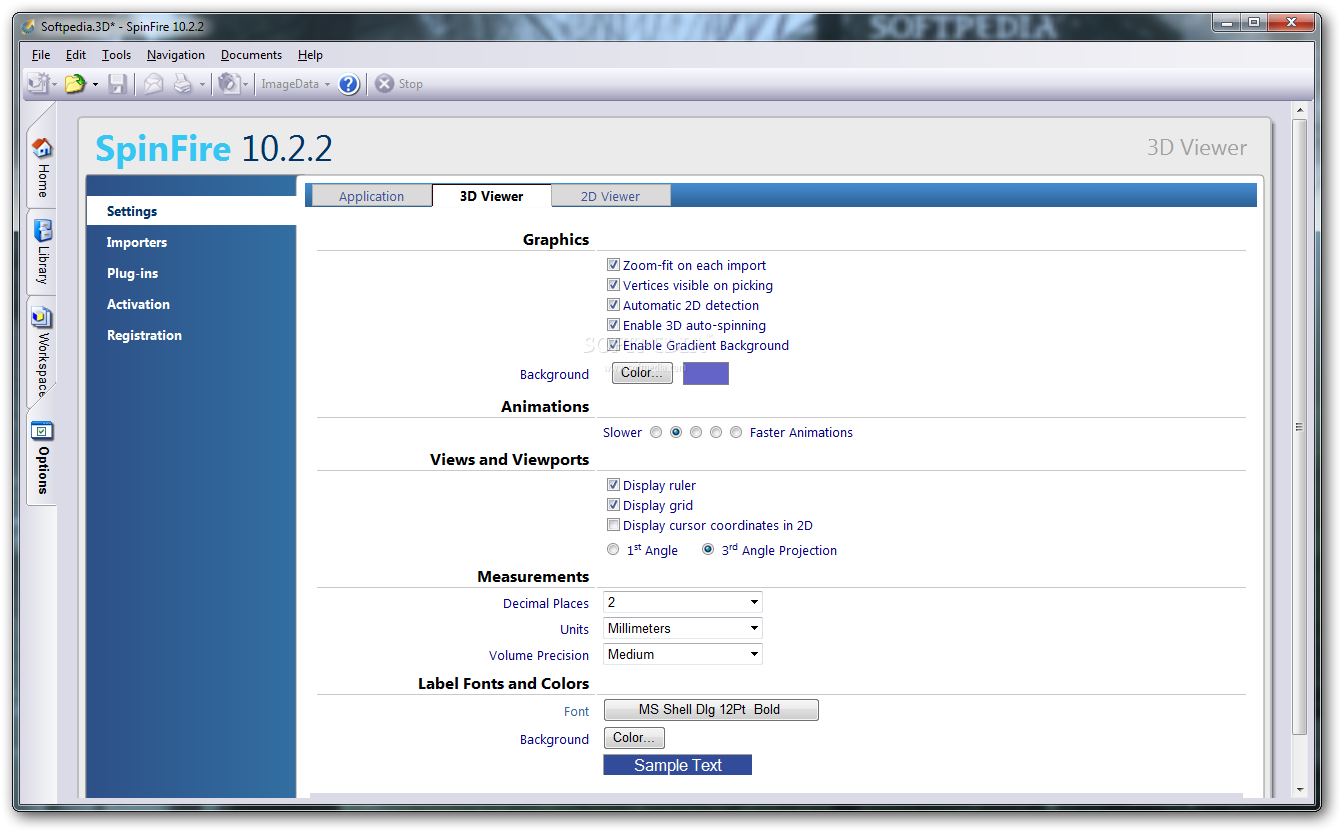Image resolution: width=1342 pixels, height=832 pixels.
Task: Expand the Print dropdown arrow
Action: click(202, 85)
